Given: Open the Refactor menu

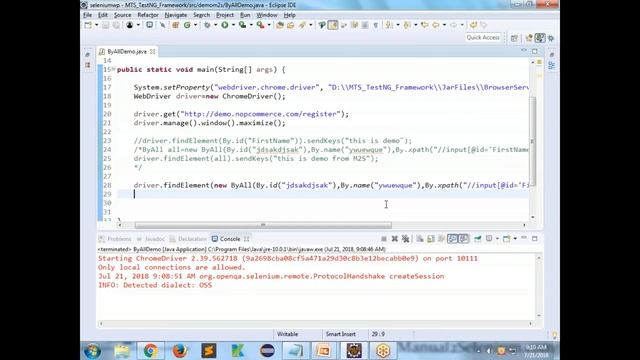Looking at the screenshot, I should 148,15.
